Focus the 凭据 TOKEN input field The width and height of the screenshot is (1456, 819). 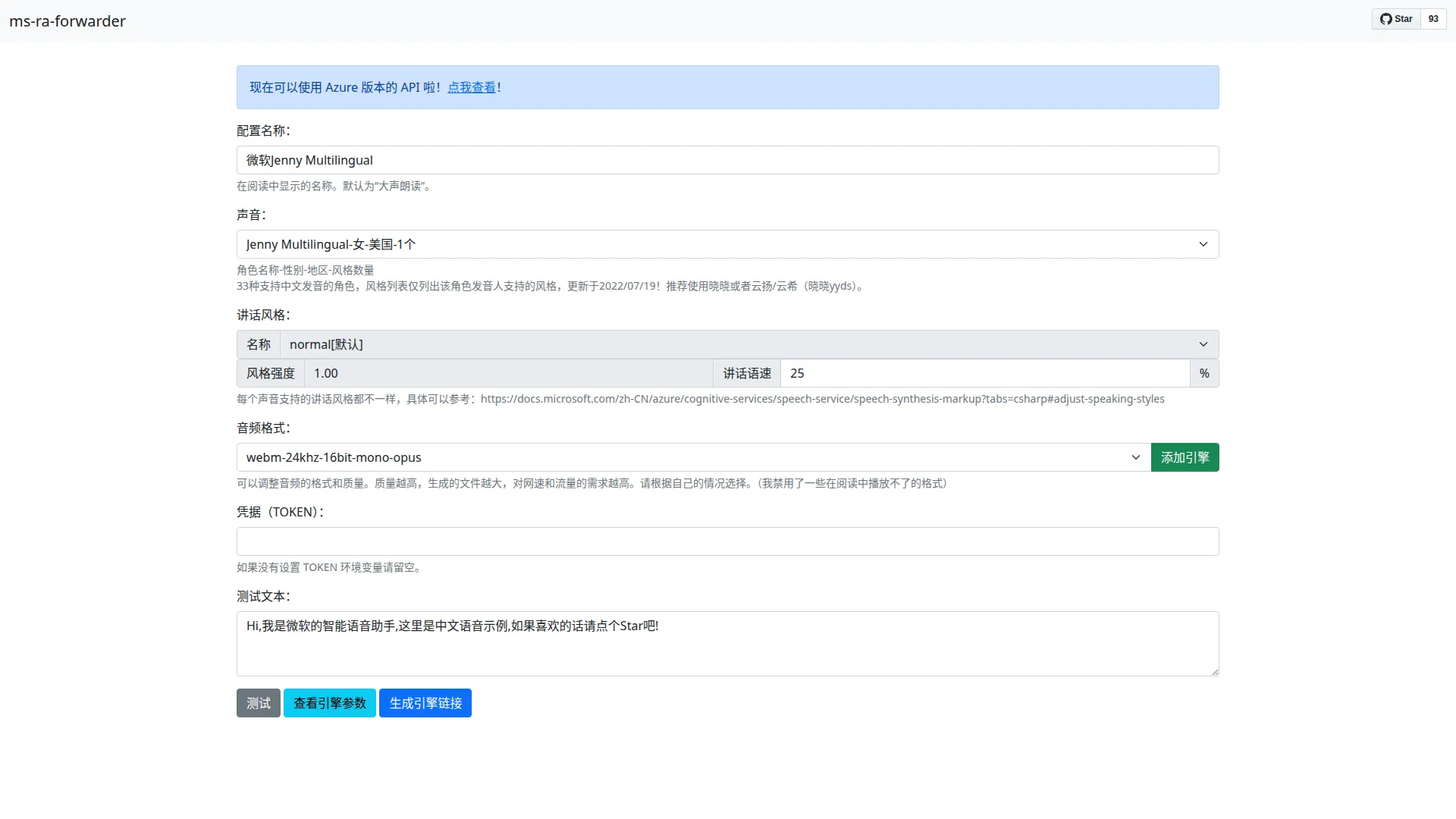[728, 541]
